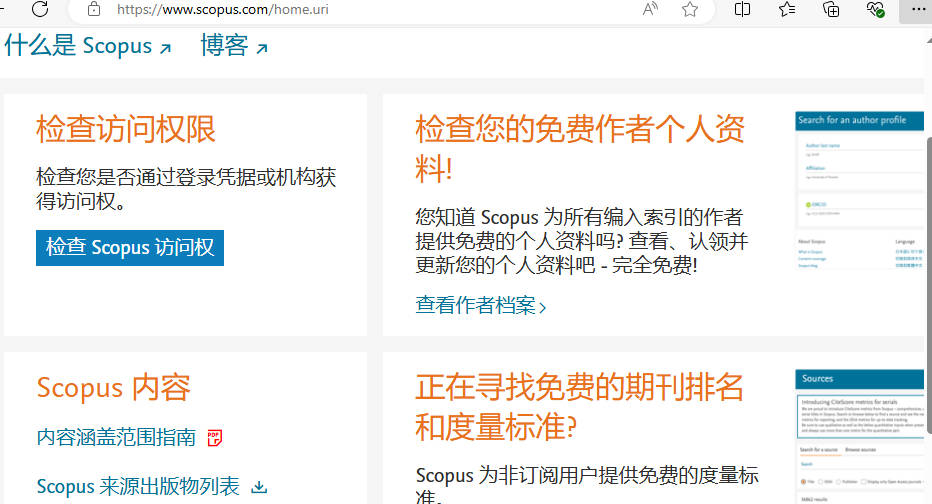Image resolution: width=932 pixels, height=504 pixels.
Task: Activate the Read aloud icon
Action: [650, 9]
